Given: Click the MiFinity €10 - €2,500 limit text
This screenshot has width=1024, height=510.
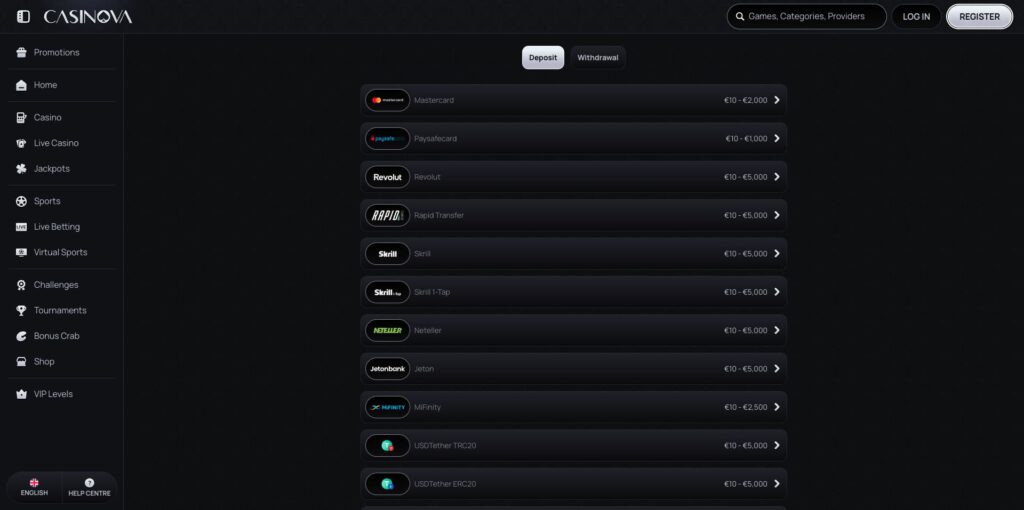Looking at the screenshot, I should pos(746,407).
